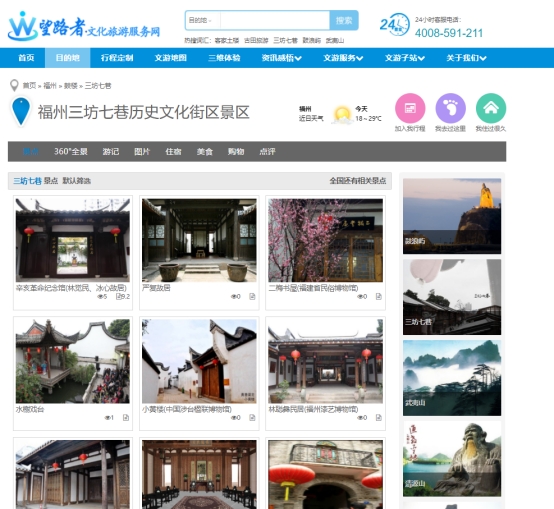
Task: Open the 行程定制 navigation item
Action: tap(117, 58)
